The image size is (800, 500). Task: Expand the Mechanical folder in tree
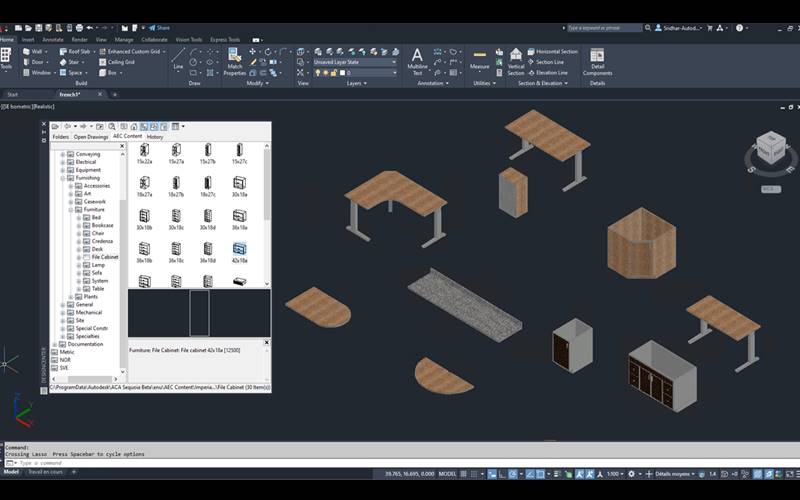(x=62, y=312)
